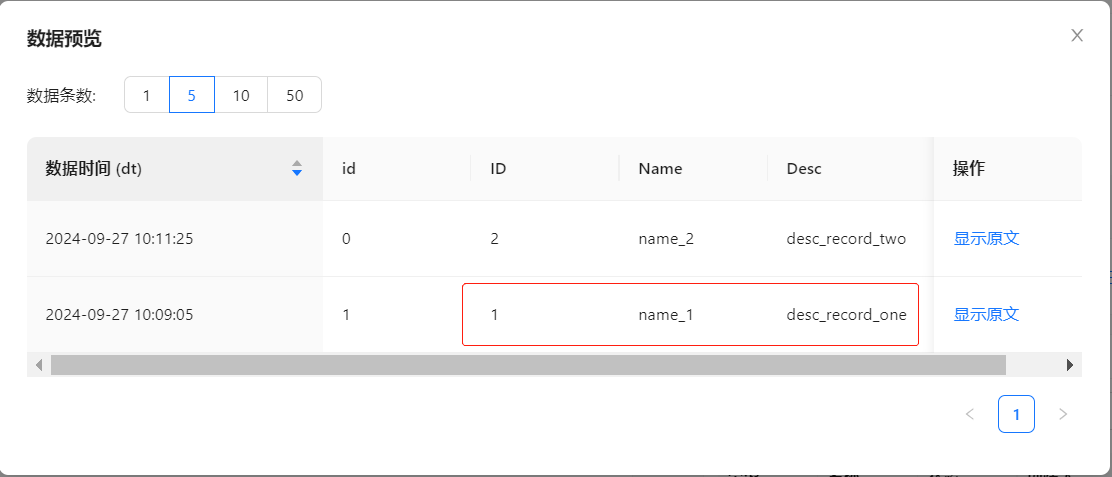This screenshot has height=477, width=1112.
Task: Set 数据条数 to 5
Action: tap(192, 95)
